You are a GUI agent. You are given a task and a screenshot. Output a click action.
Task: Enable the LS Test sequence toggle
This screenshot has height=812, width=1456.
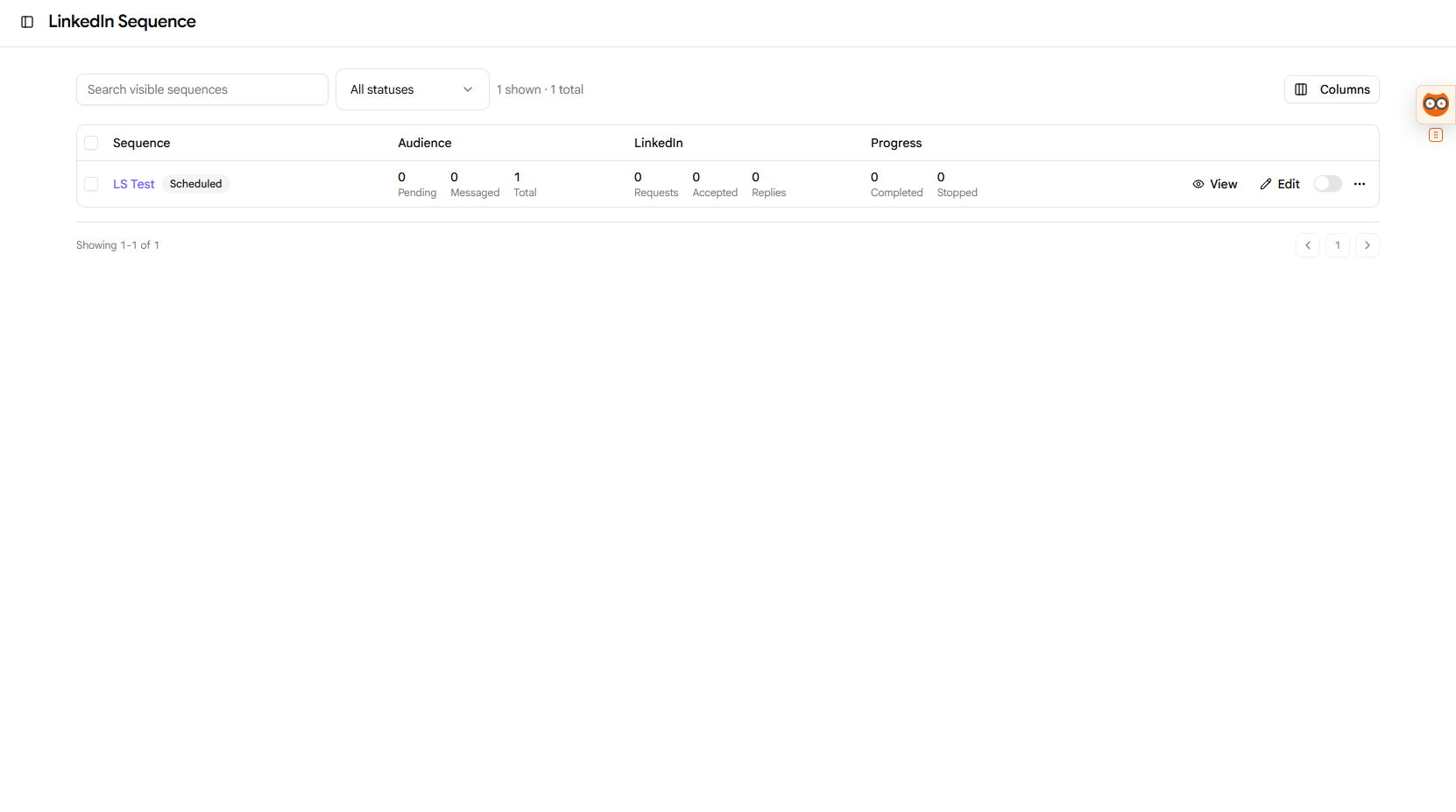click(x=1327, y=184)
